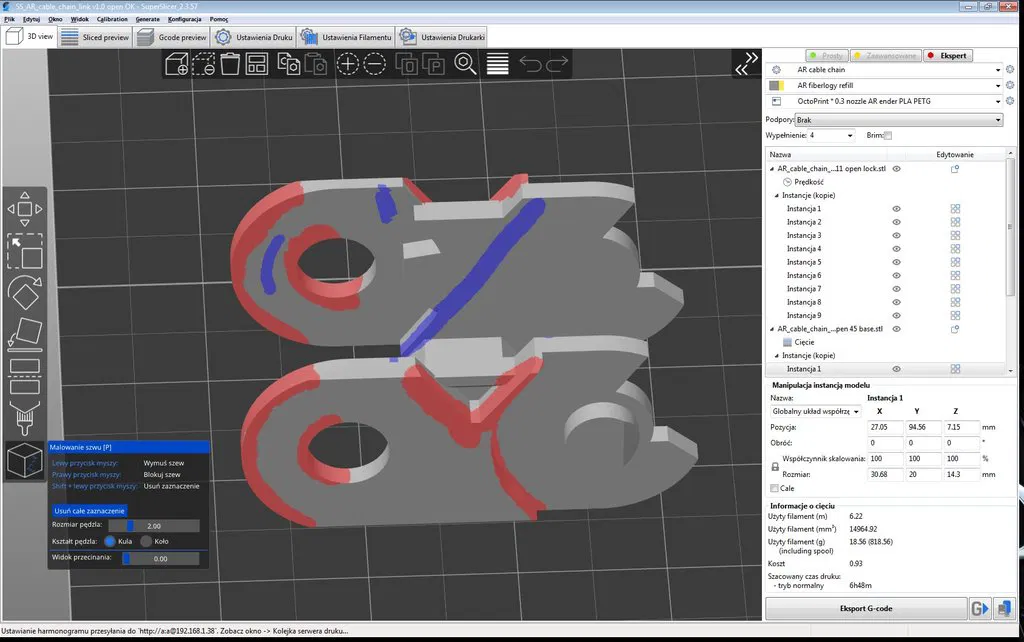Open the OctoPrint printer profile dropdown
Screen dimensions: 1024x642
click(998, 101)
